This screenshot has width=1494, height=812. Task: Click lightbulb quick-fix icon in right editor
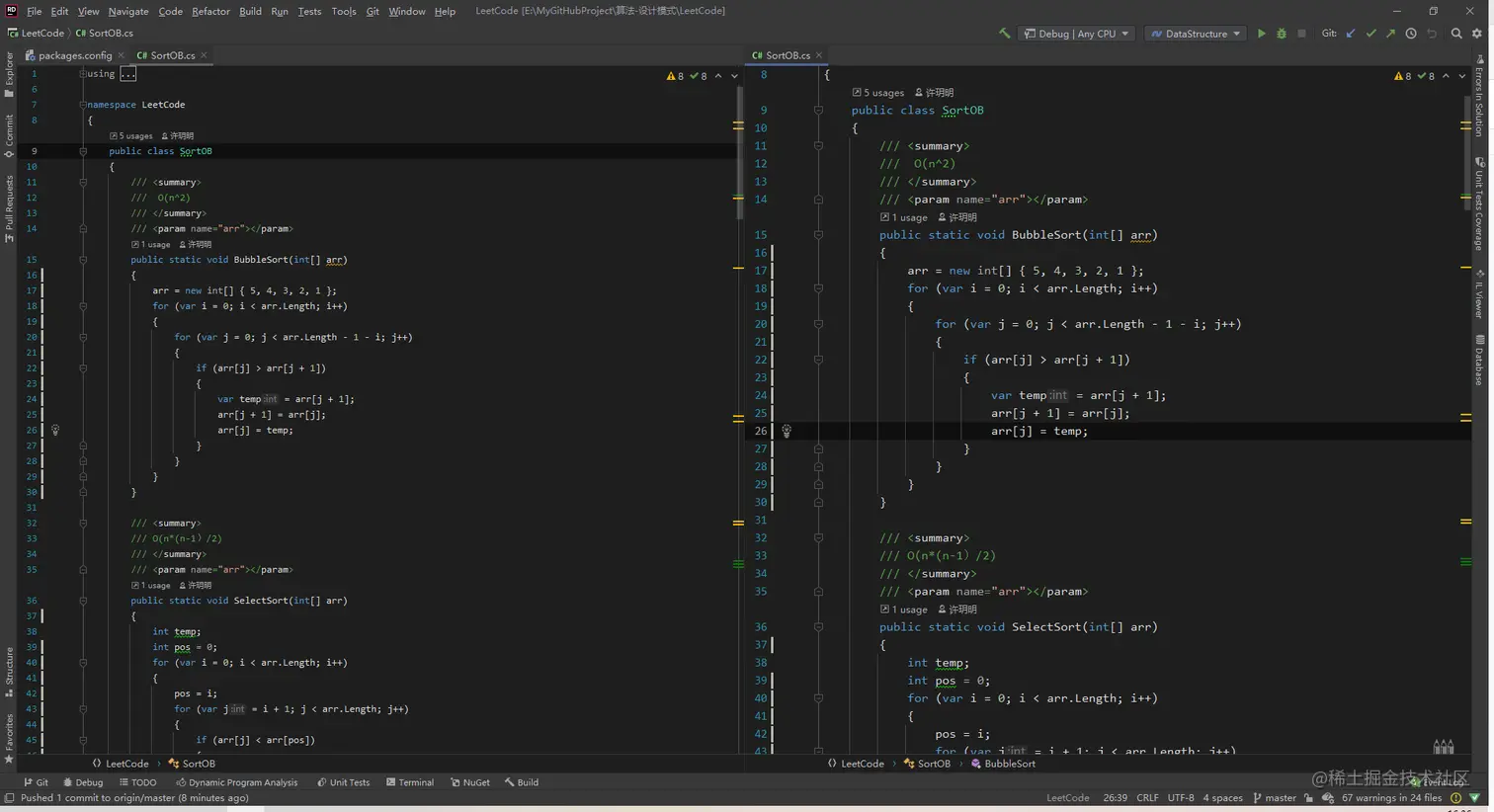(x=787, y=431)
